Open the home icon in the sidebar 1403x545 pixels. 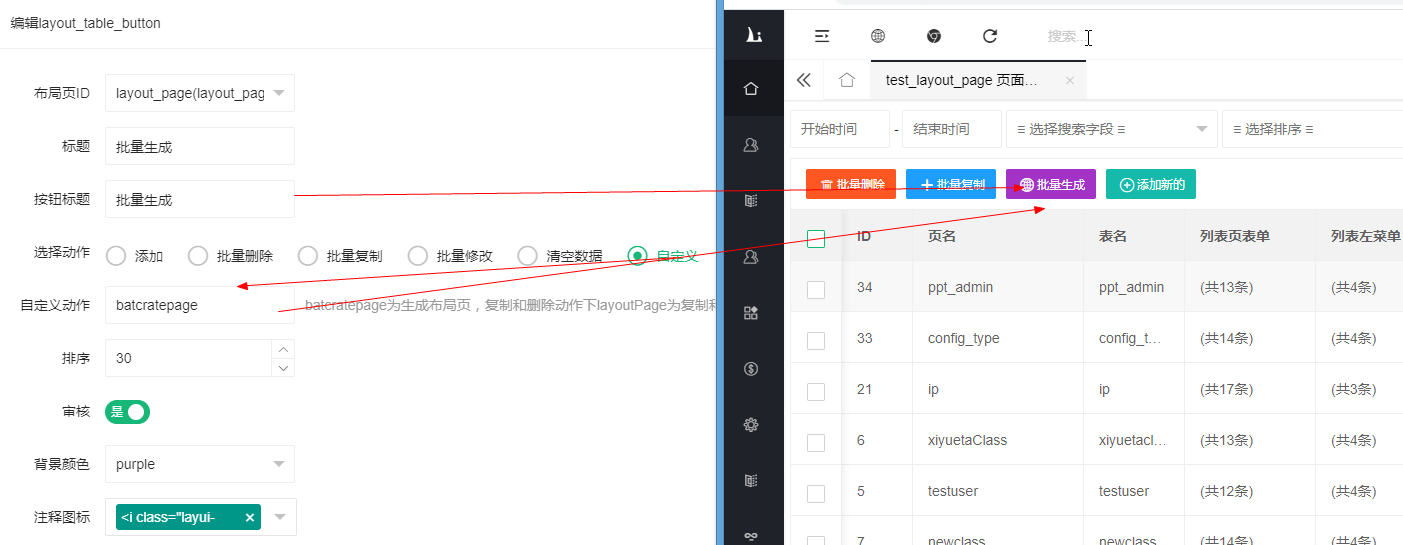[751, 89]
